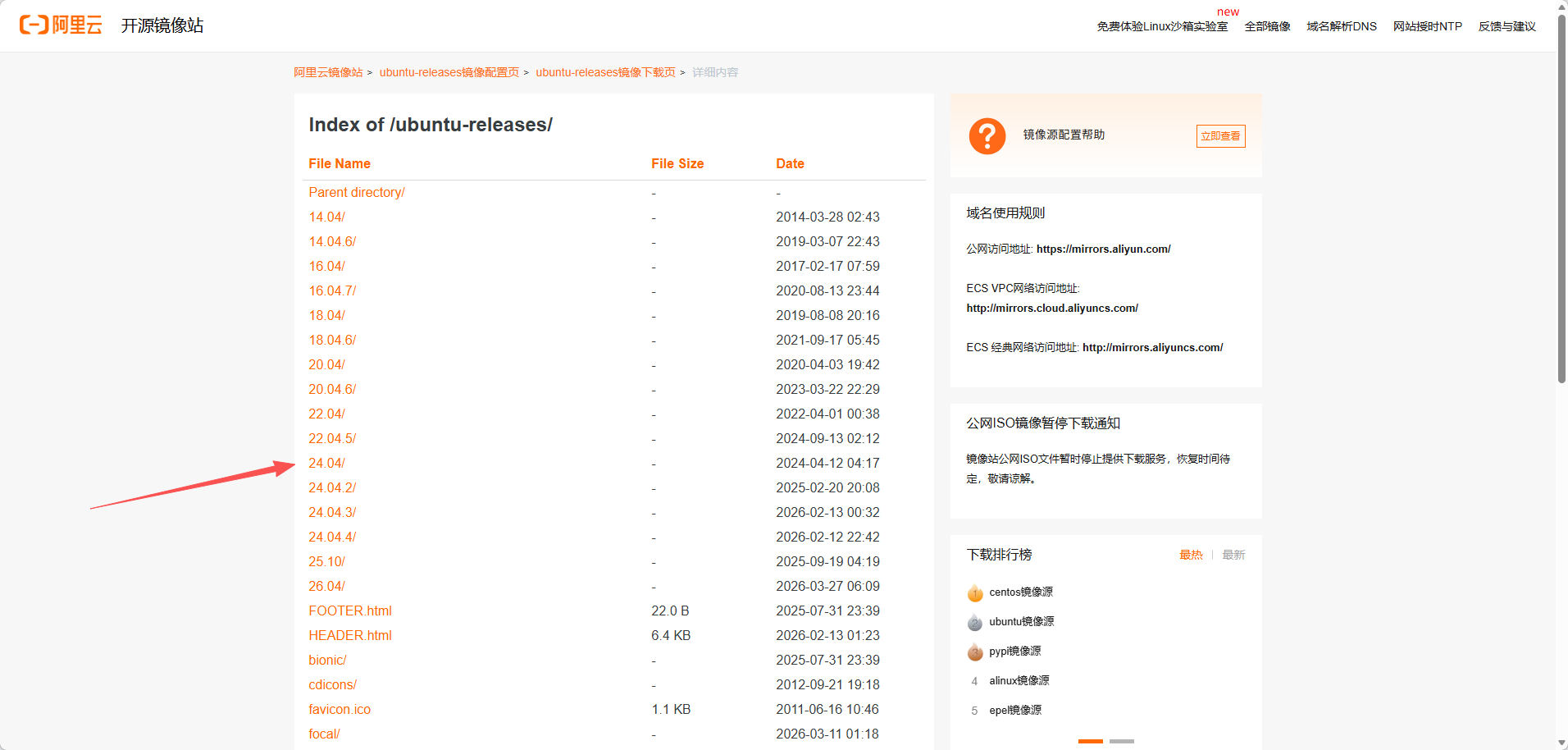Click the ubuntu silver medal rank icon
1568x750 pixels.
(974, 622)
